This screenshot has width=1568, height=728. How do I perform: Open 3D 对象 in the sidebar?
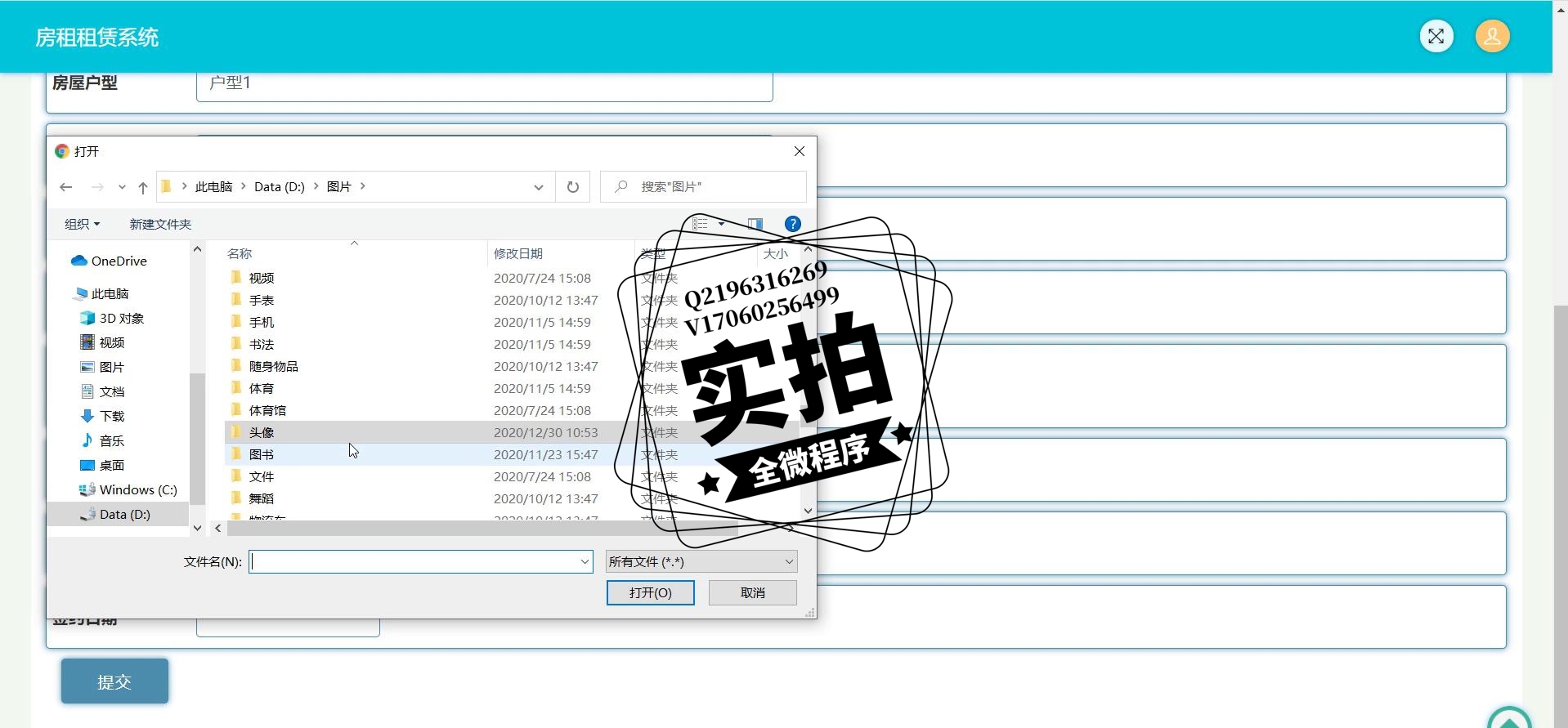(x=113, y=318)
